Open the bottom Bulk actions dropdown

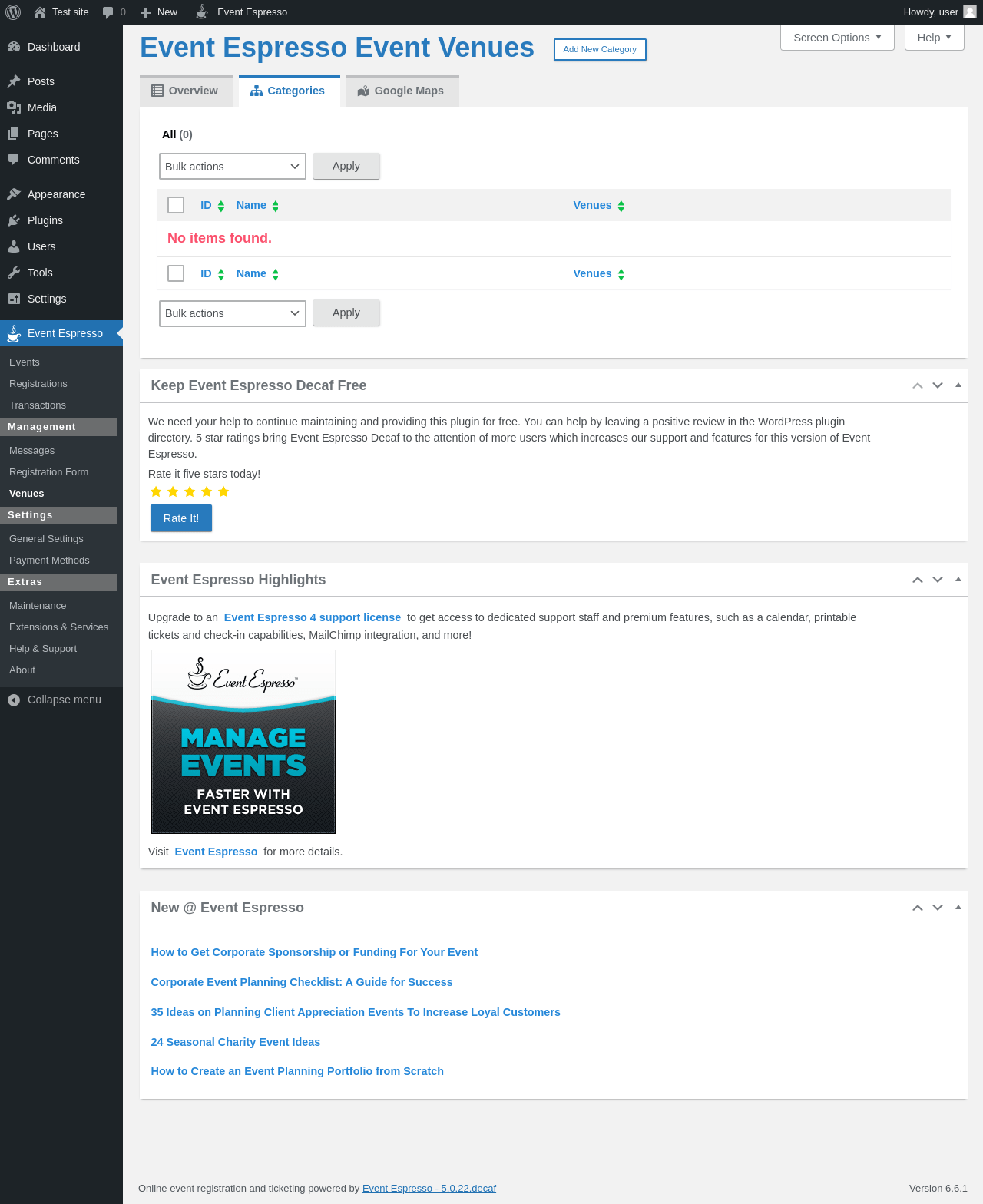click(233, 313)
